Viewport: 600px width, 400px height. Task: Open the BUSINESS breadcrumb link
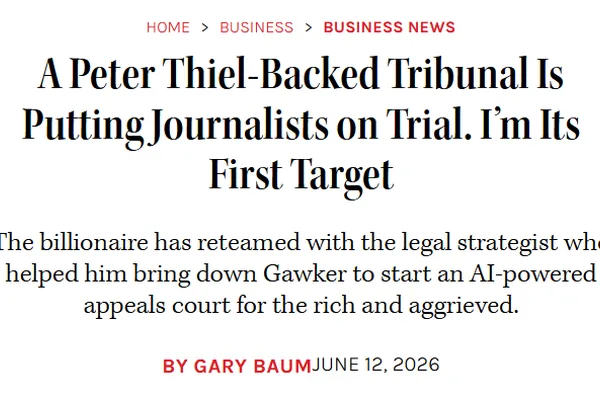[x=256, y=28]
